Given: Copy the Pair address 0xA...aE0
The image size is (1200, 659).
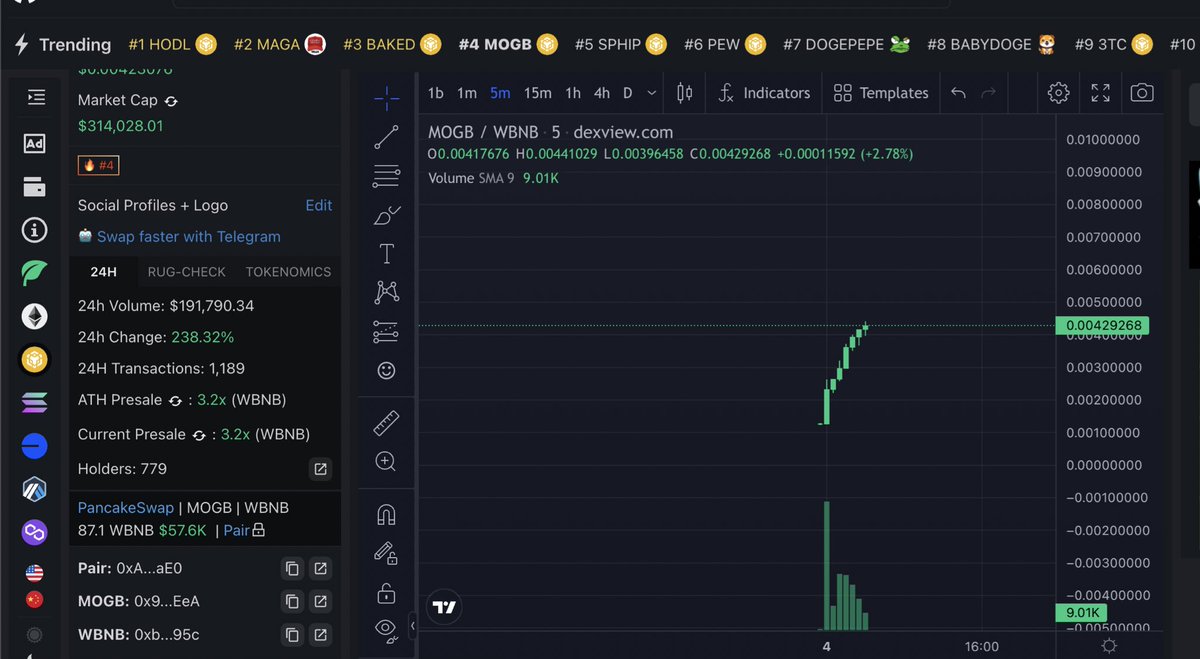Looking at the screenshot, I should coord(292,569).
